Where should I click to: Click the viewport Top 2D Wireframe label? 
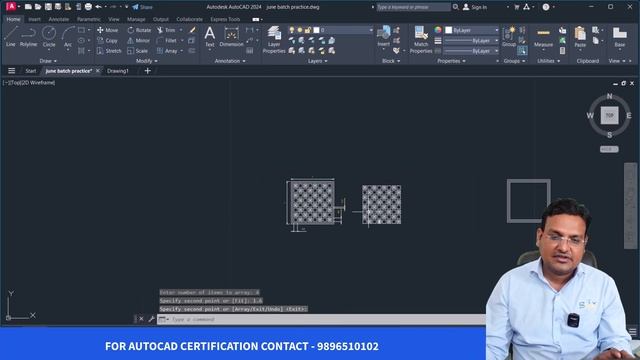point(29,83)
